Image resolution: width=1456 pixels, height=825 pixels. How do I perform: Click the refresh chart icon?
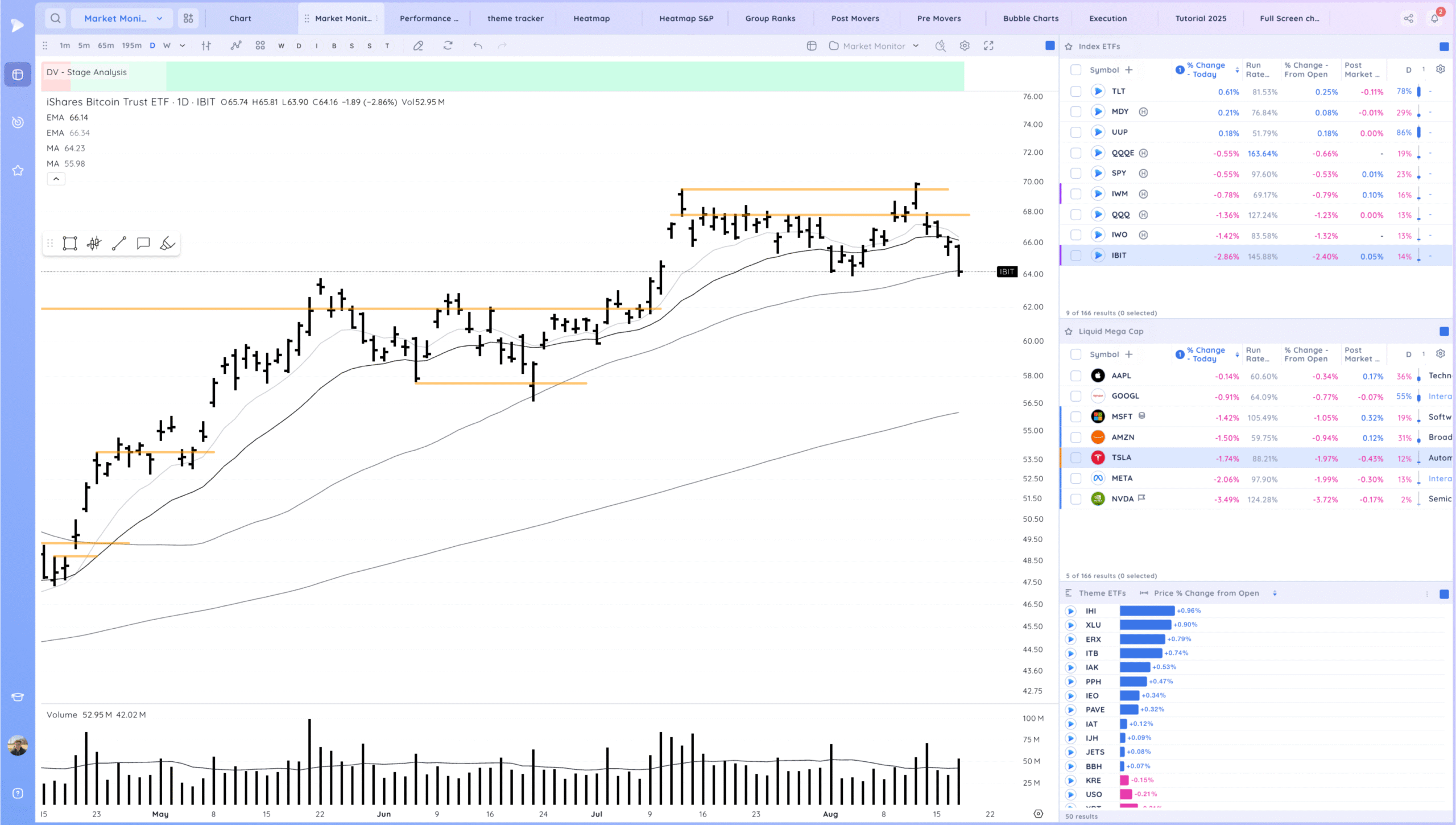(448, 46)
